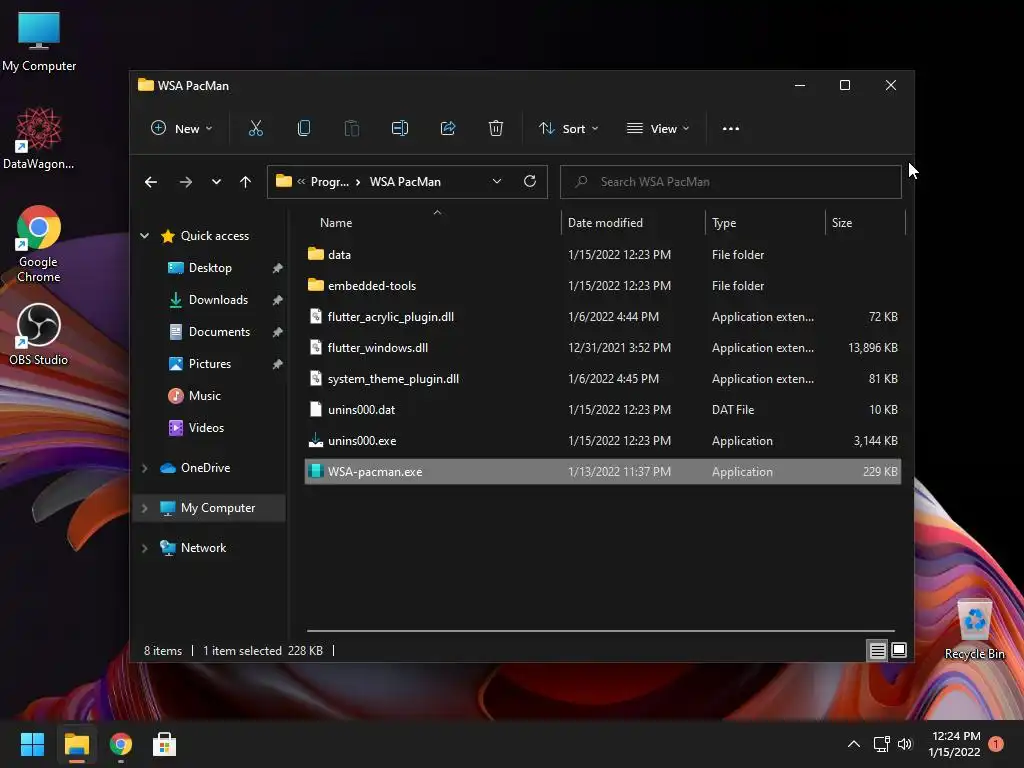Viewport: 1024px width, 768px height.
Task: Select the embedded-tools folder
Action: click(x=603, y=285)
